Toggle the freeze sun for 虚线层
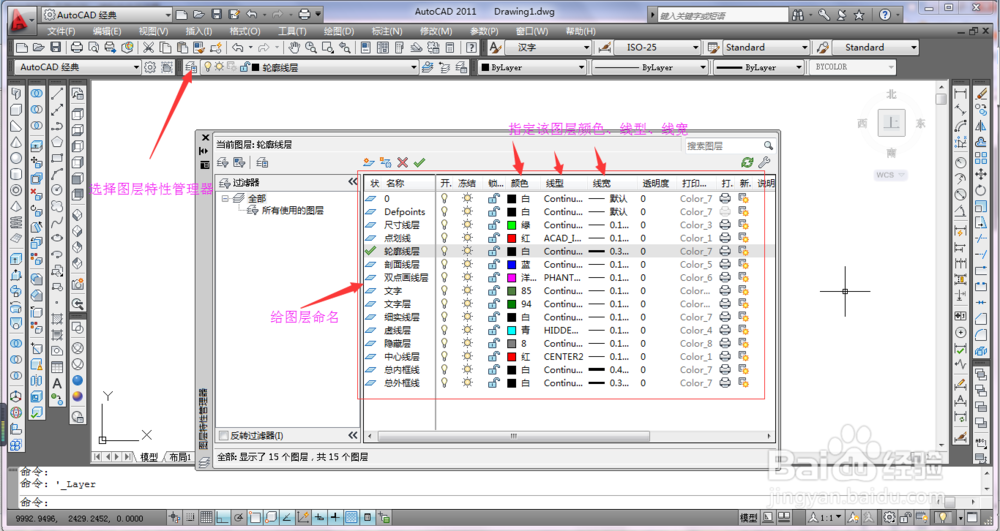Image resolution: width=1000 pixels, height=531 pixels. pos(467,330)
